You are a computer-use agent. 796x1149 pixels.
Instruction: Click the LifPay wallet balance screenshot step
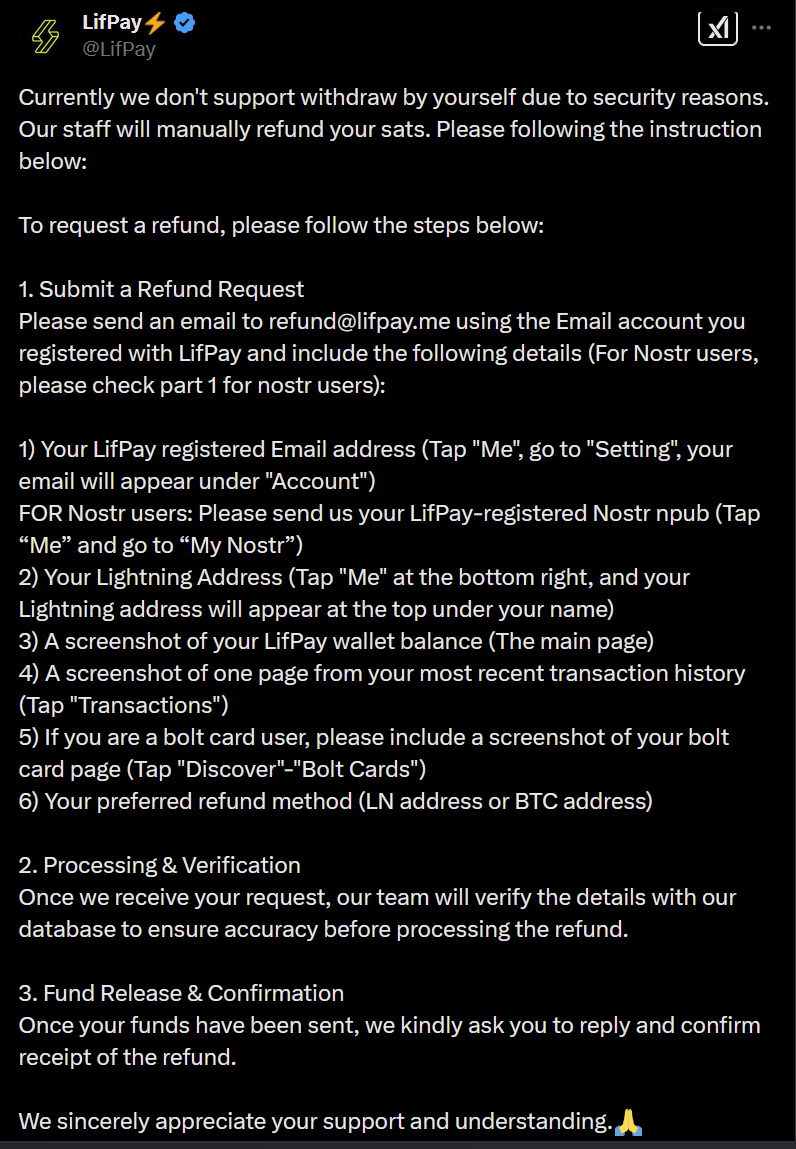click(336, 641)
